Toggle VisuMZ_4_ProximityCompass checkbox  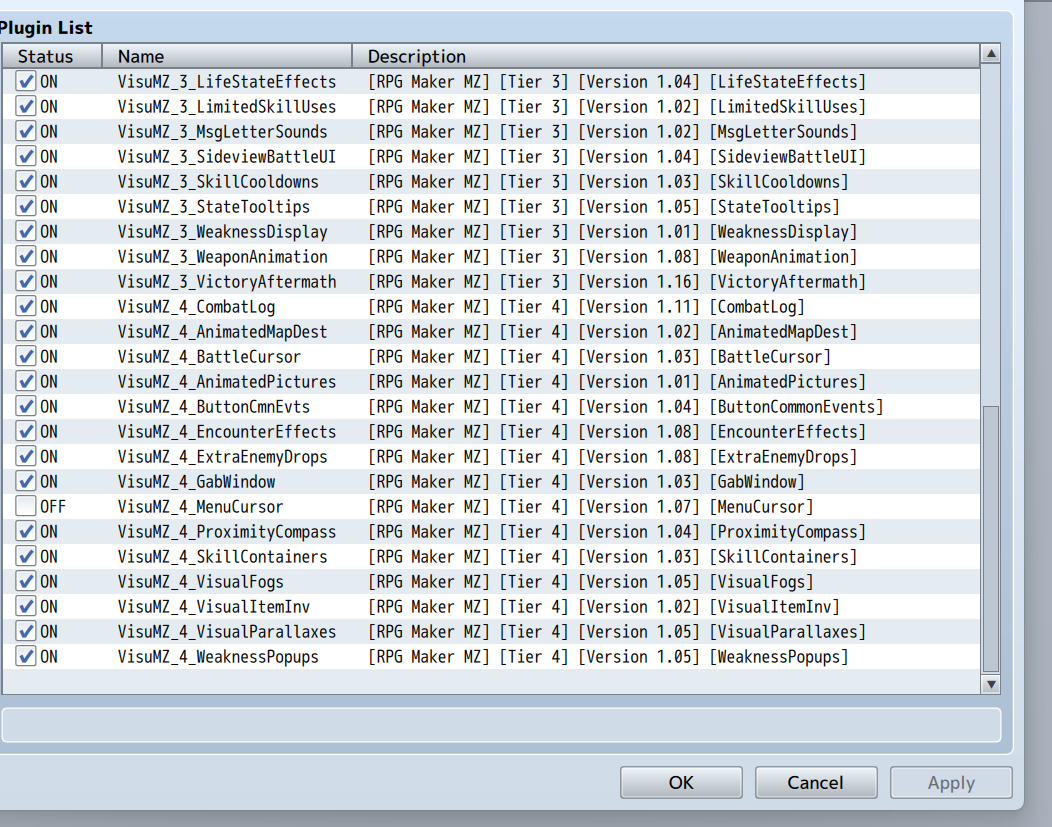click(26, 532)
